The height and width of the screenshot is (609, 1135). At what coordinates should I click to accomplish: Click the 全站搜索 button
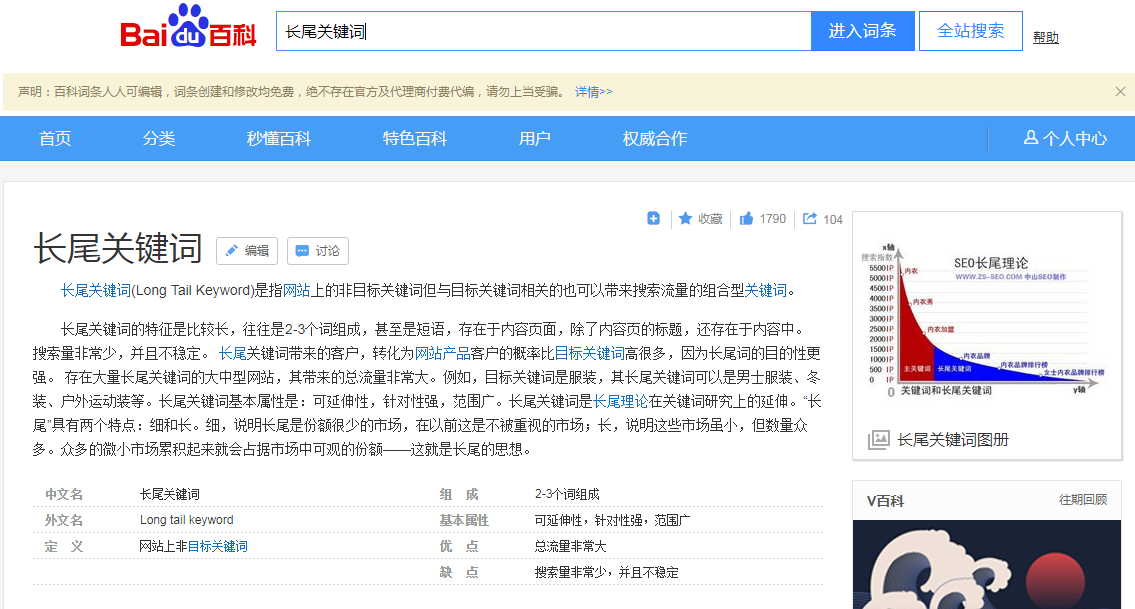coord(970,31)
